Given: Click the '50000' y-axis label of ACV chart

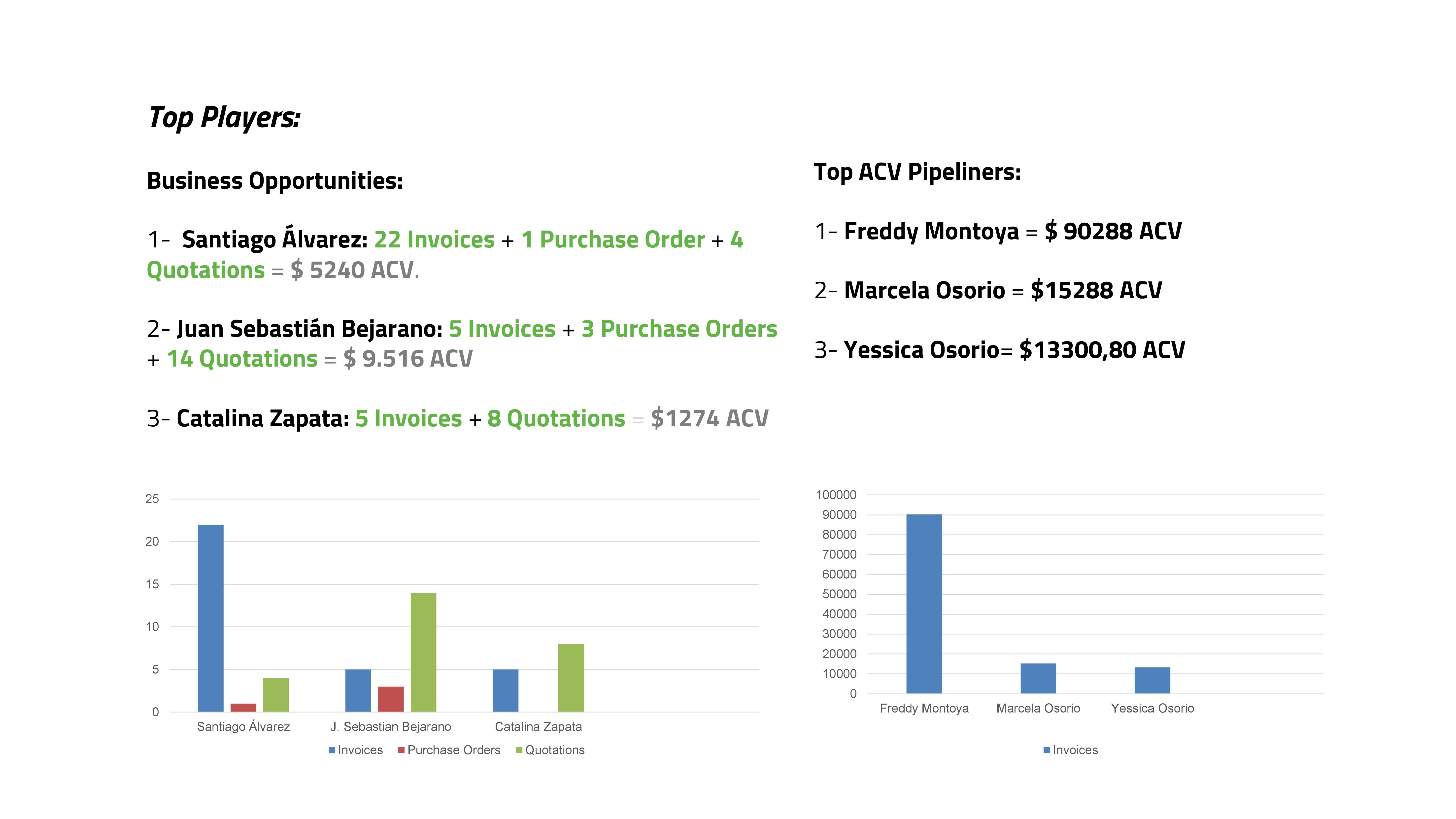Looking at the screenshot, I should click(x=839, y=594).
